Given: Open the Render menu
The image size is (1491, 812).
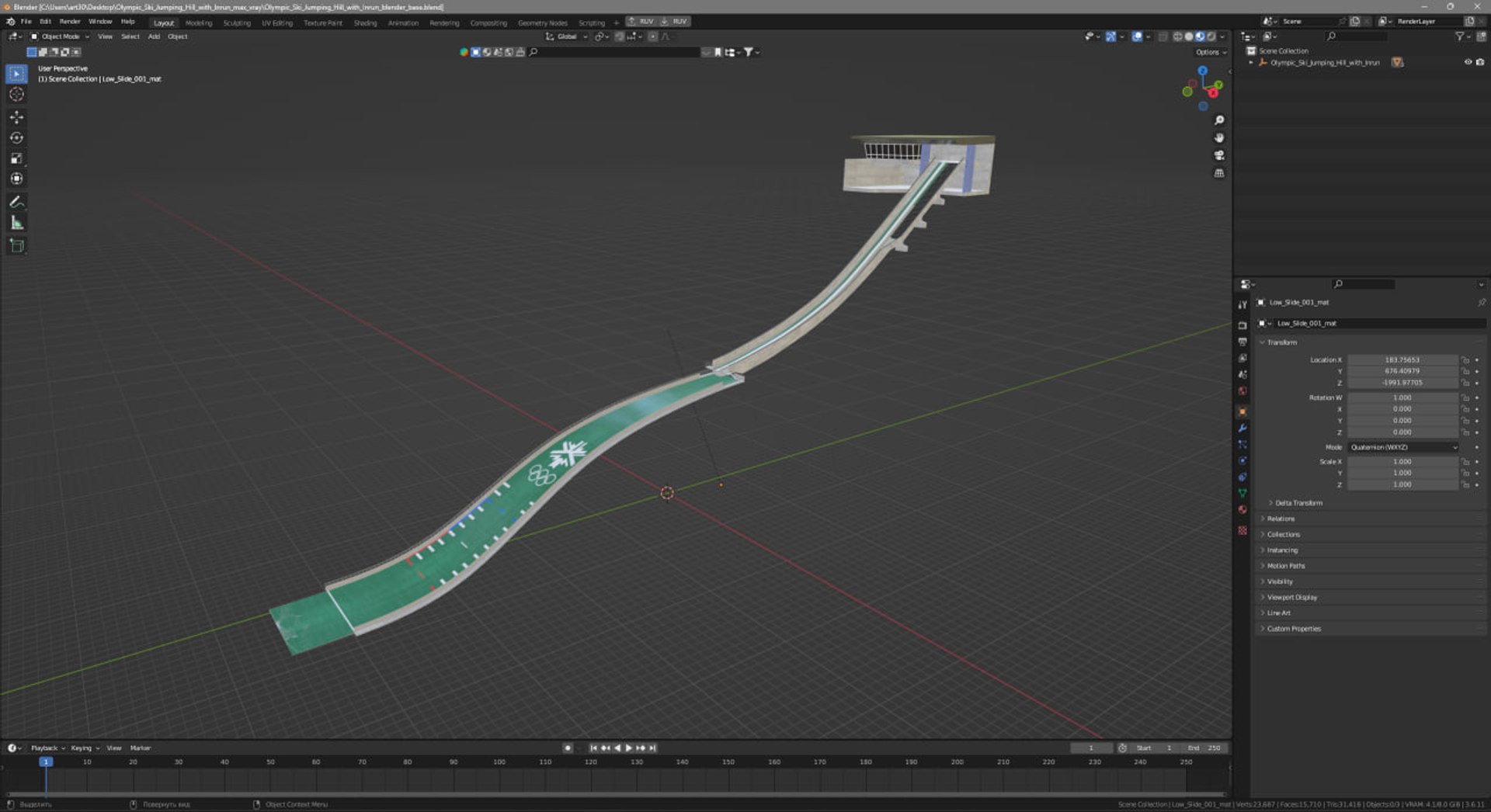Looking at the screenshot, I should [70, 22].
